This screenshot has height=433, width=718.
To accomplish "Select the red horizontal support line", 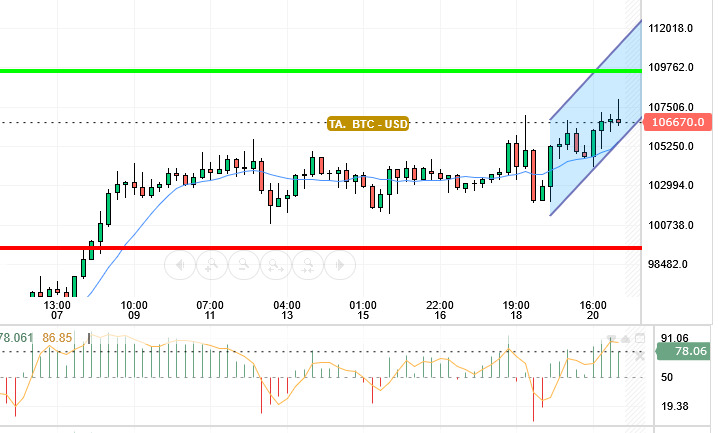I will point(321,248).
